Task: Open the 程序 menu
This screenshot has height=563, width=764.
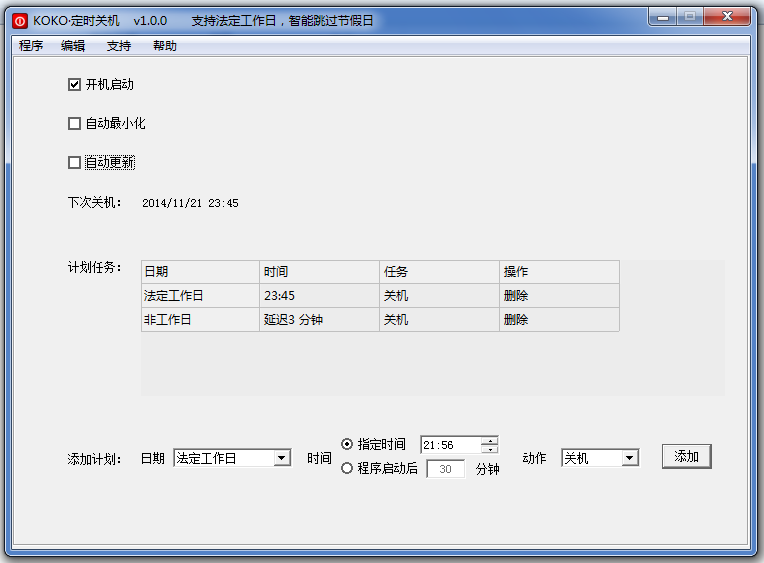Action: click(x=31, y=46)
